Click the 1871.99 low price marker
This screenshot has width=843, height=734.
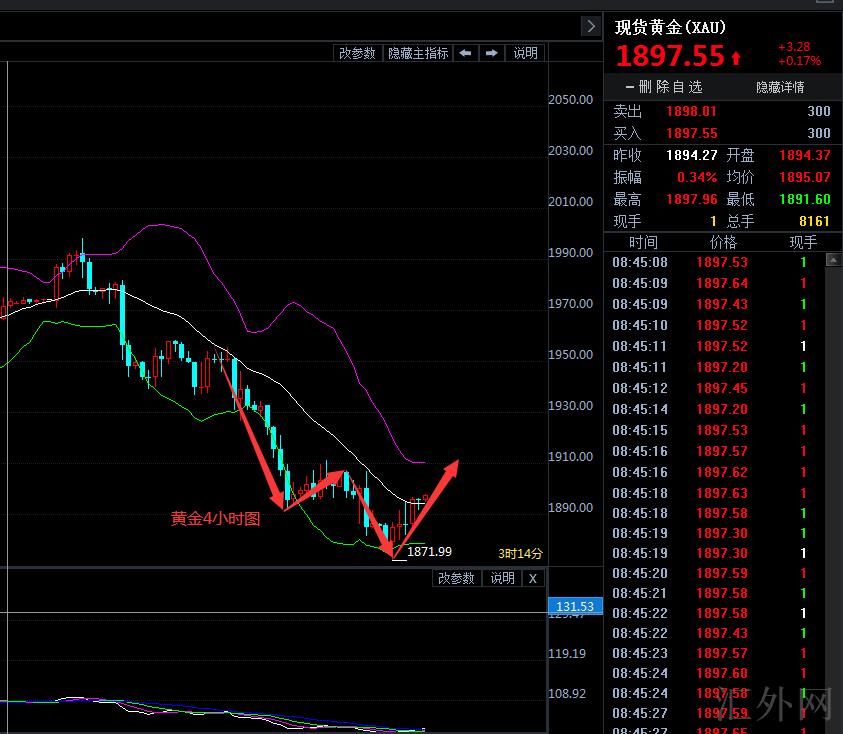point(429,551)
